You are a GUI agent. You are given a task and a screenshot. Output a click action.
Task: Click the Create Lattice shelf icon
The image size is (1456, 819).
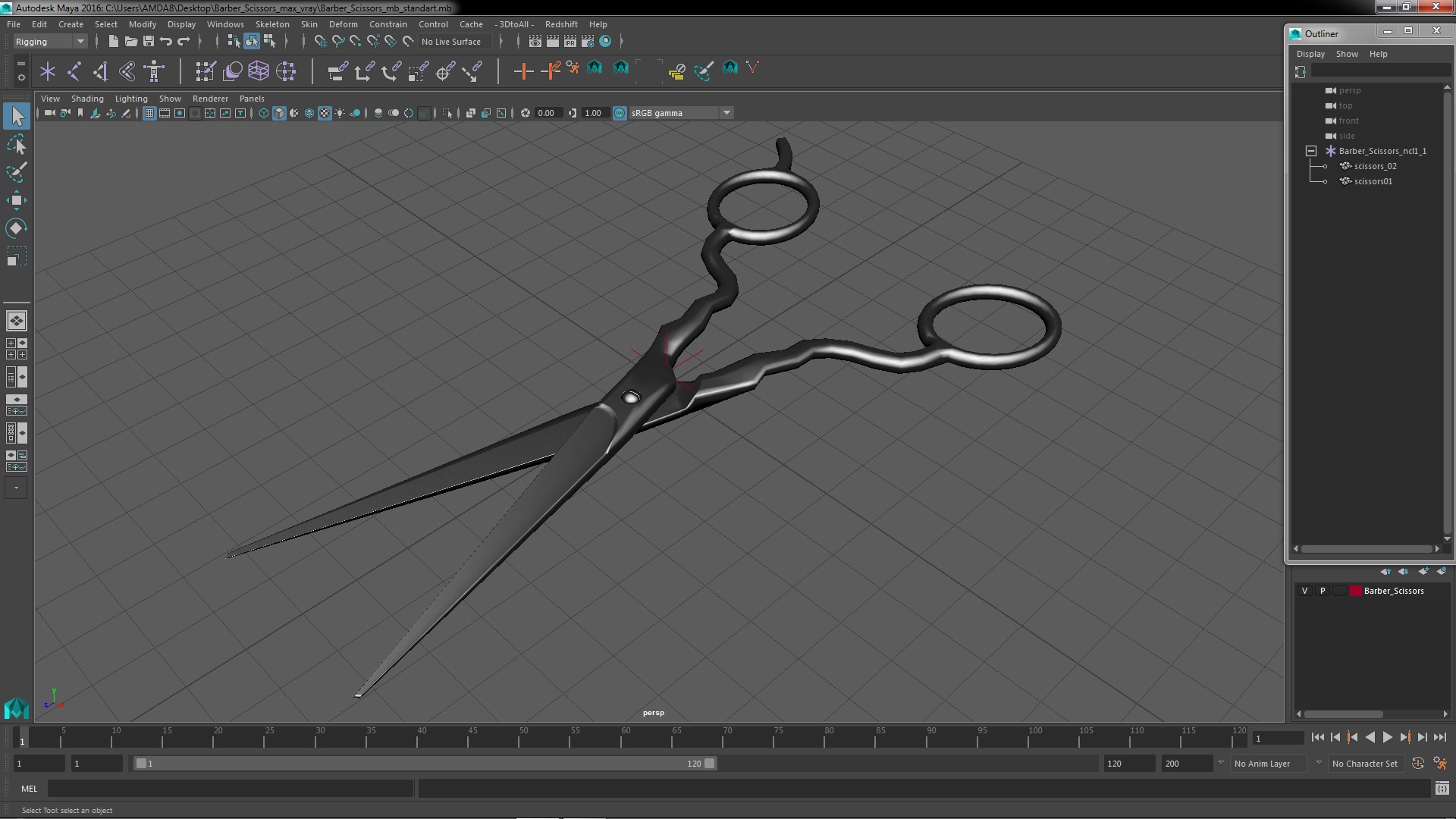pos(259,71)
